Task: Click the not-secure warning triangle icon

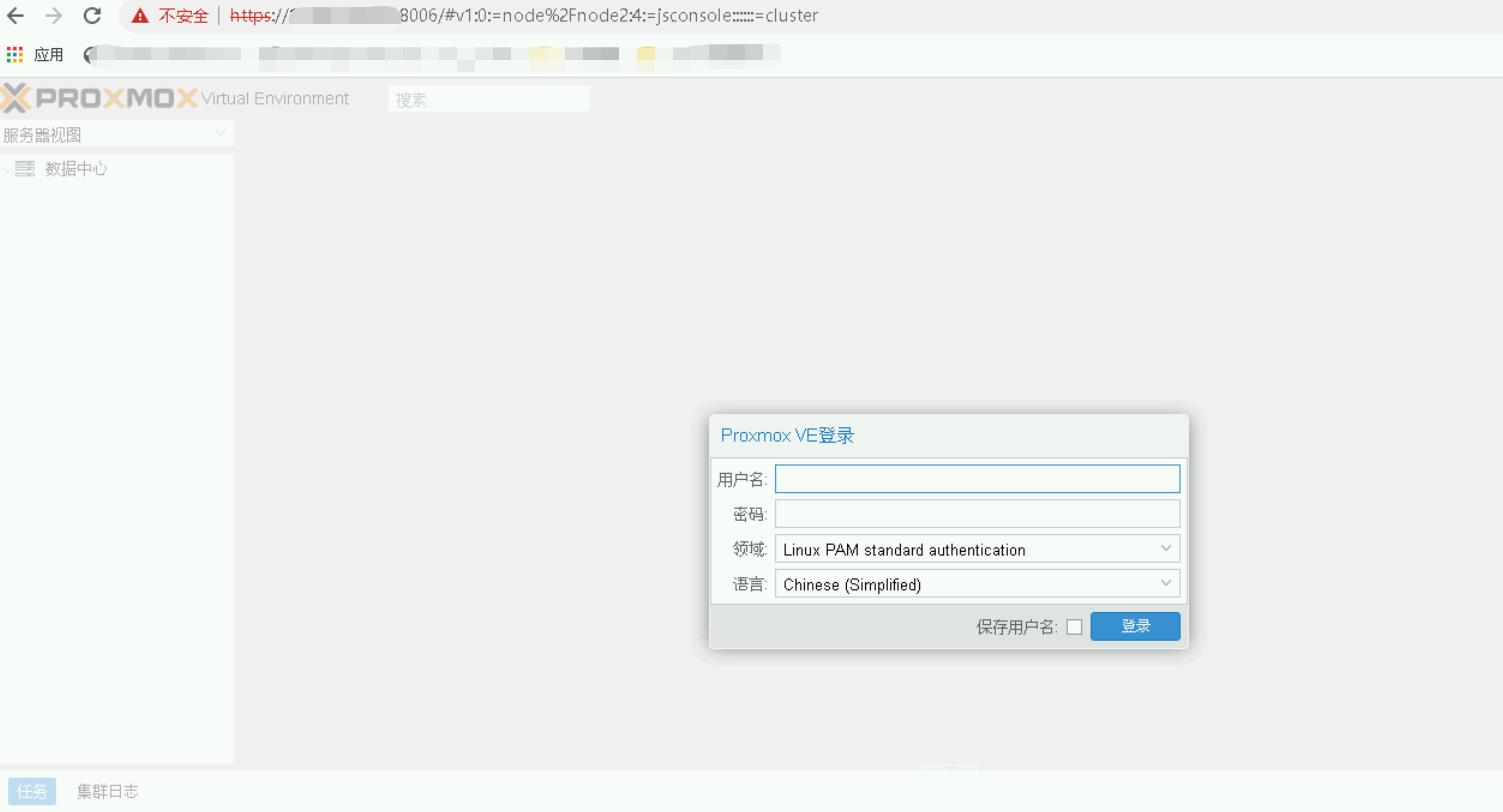Action: click(x=140, y=16)
